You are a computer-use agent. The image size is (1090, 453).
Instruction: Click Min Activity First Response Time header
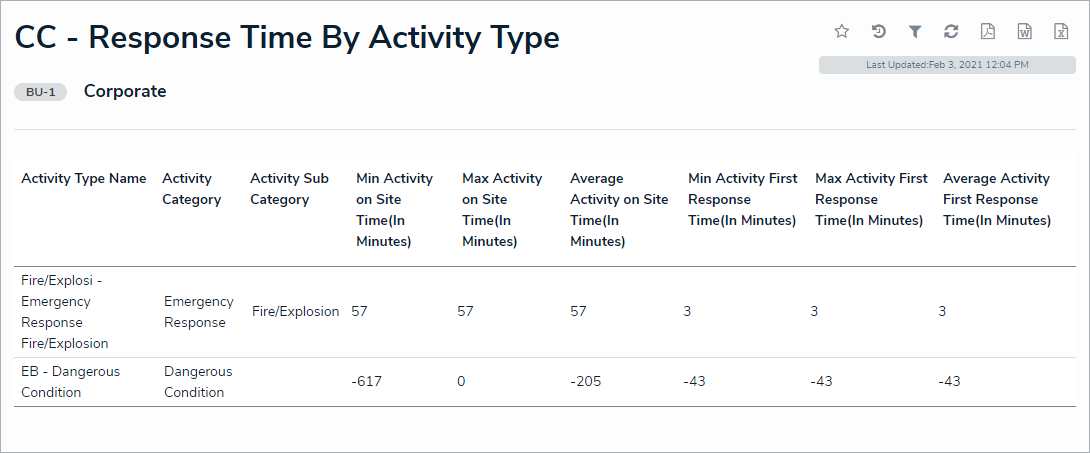[742, 199]
